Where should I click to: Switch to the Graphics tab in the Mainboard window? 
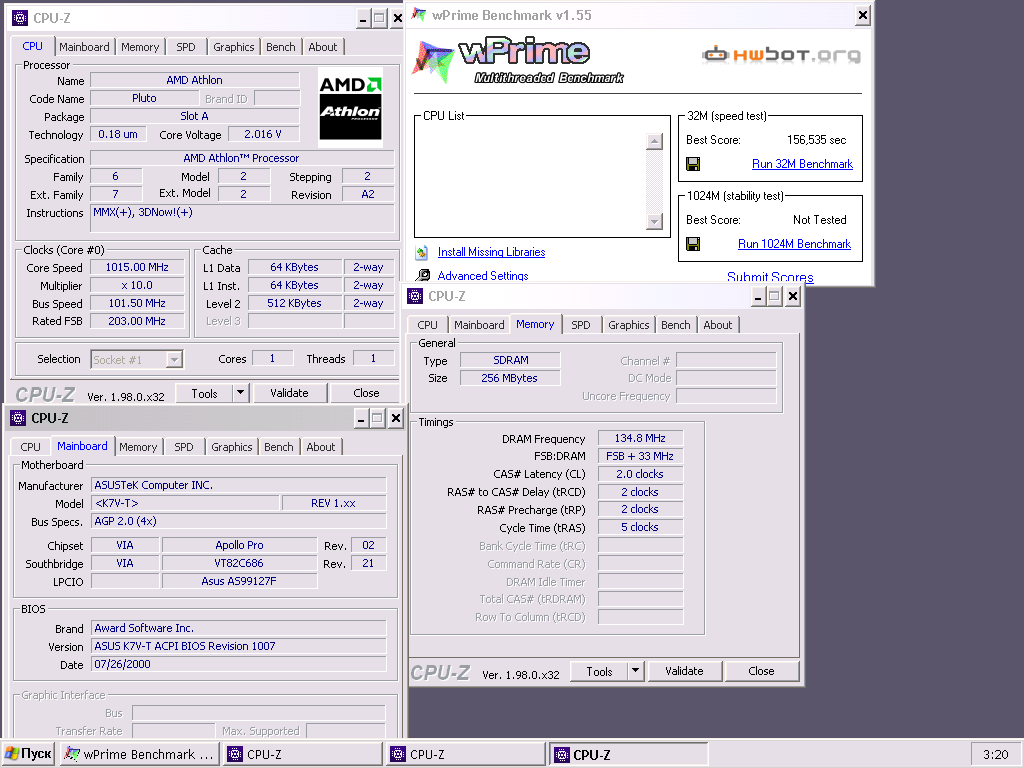tap(231, 447)
